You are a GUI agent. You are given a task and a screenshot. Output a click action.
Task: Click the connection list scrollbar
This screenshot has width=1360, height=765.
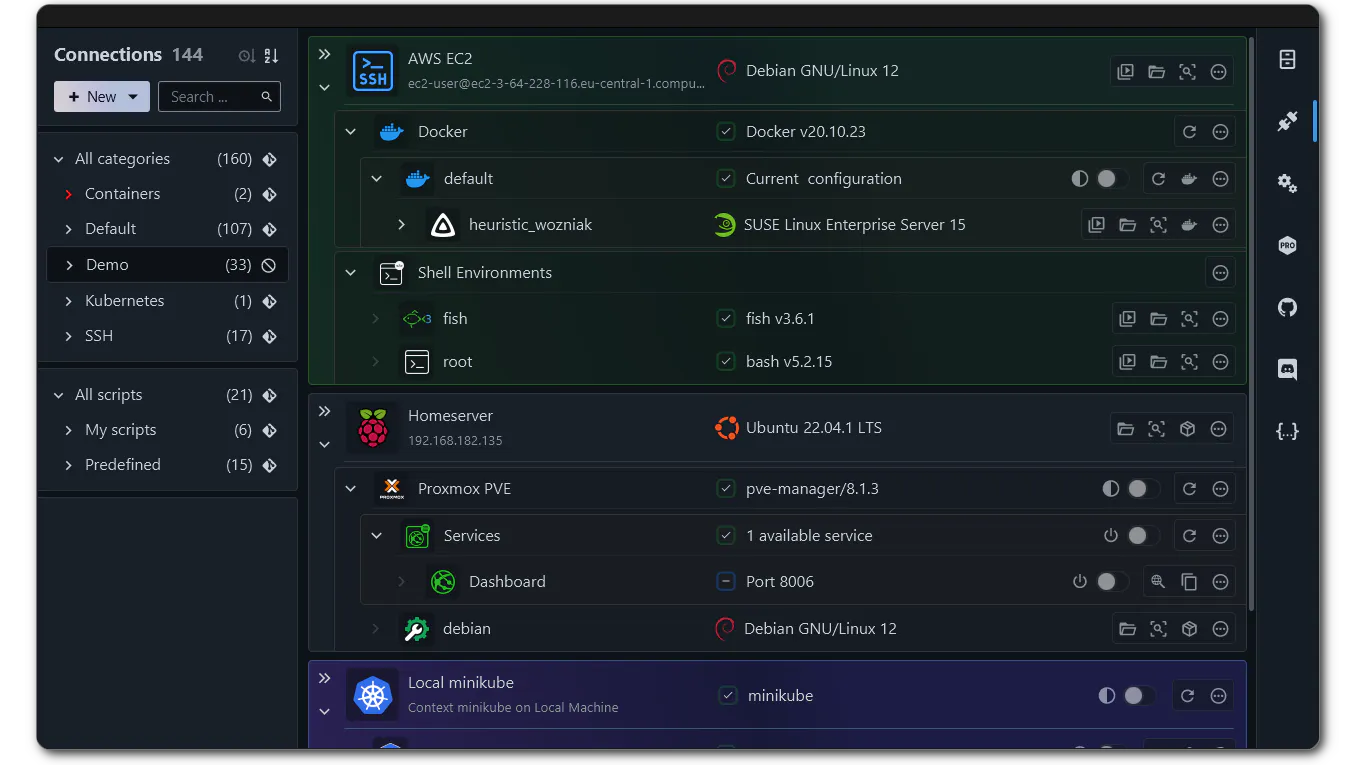[x=1251, y=325]
